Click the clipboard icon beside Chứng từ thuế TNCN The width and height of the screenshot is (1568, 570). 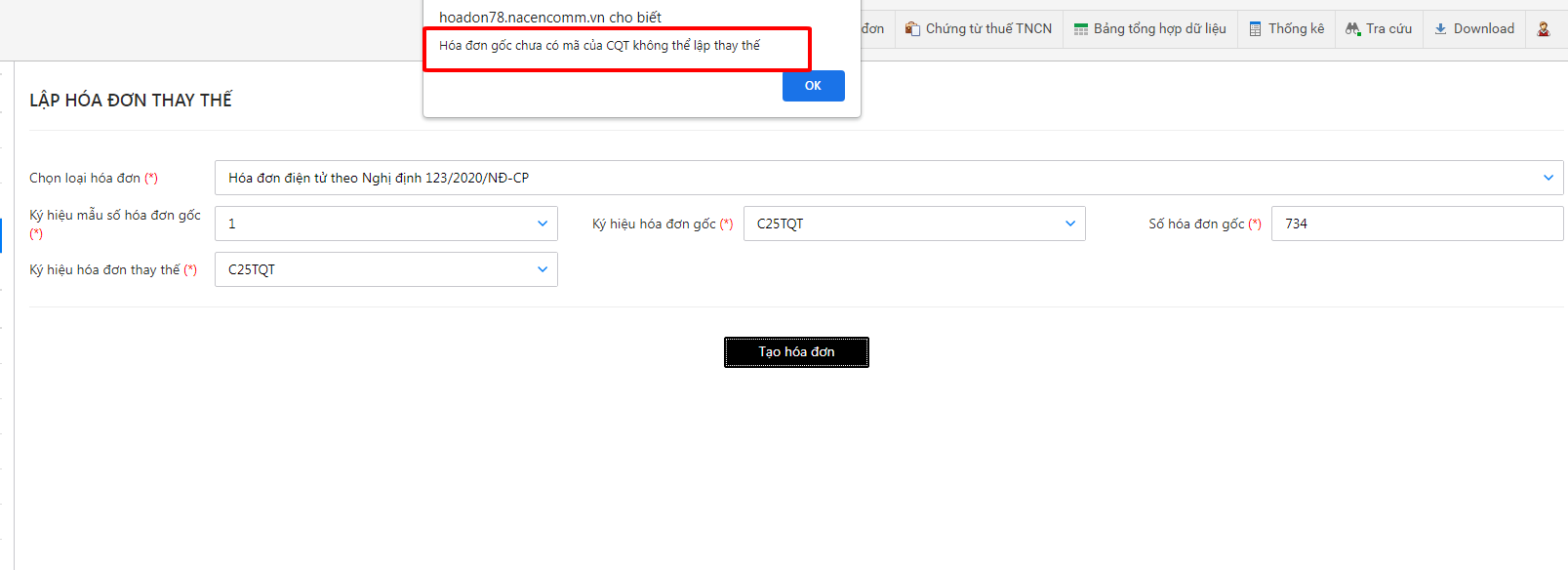point(912,29)
